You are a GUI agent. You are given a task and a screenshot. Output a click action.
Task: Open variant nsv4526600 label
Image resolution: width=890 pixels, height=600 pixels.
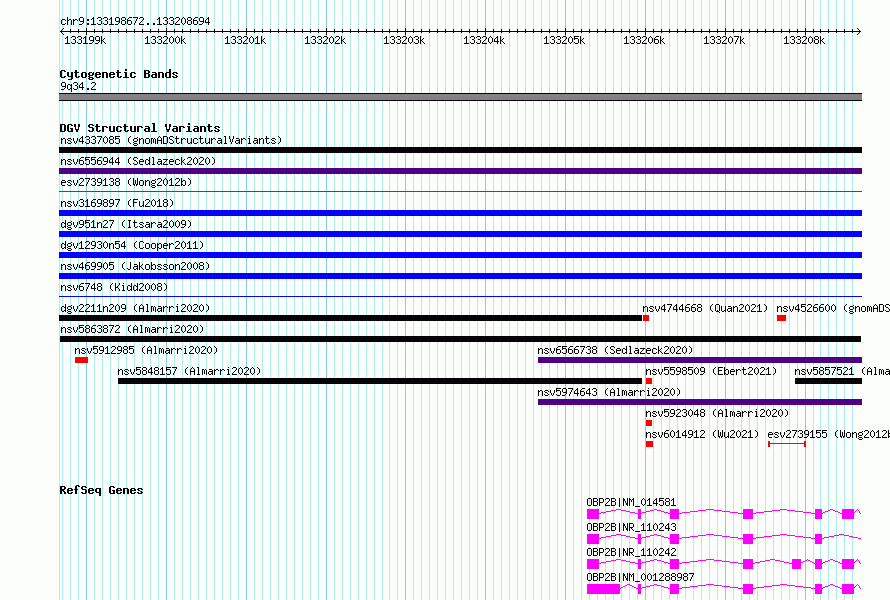pos(833,308)
